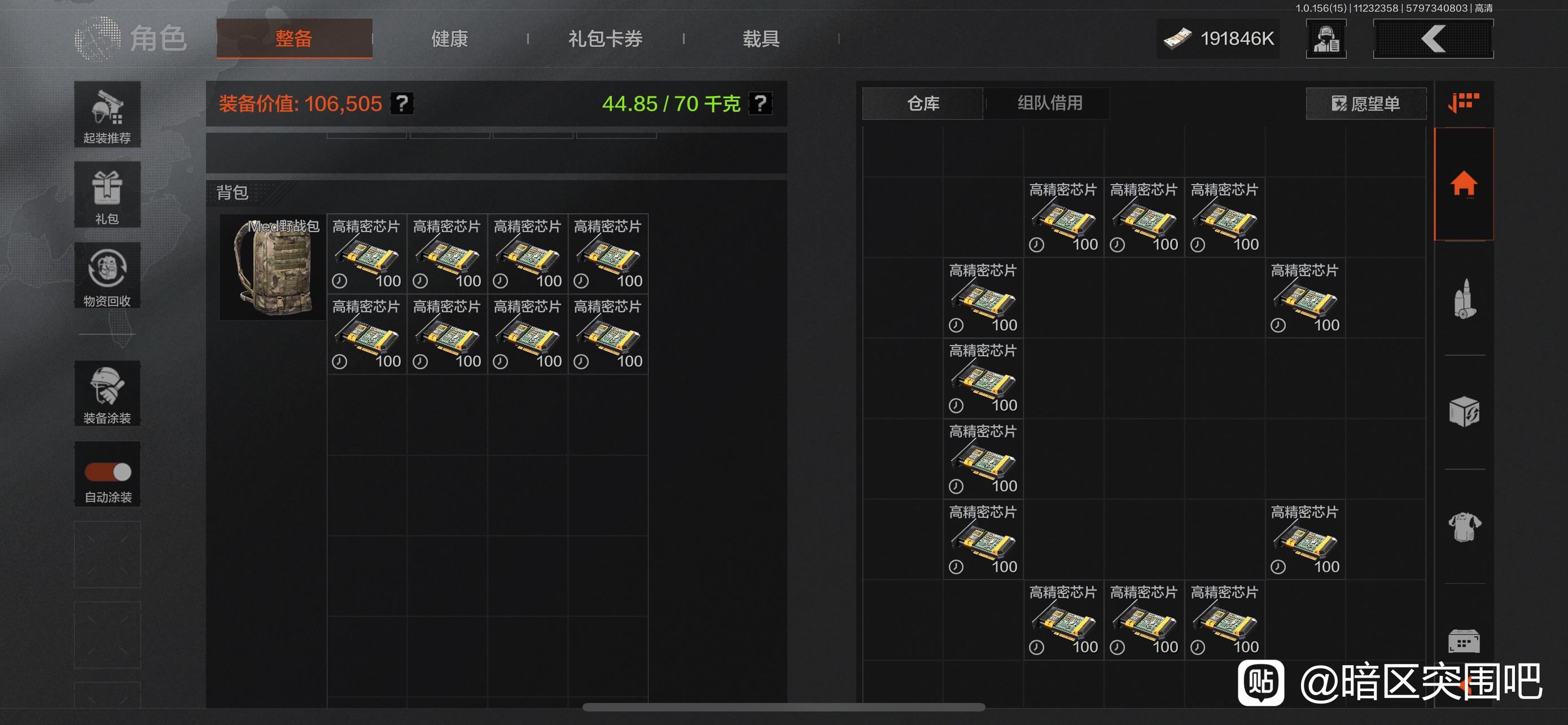This screenshot has height=725, width=1568.
Task: Click the warehouse sort icon
Action: tap(1464, 102)
